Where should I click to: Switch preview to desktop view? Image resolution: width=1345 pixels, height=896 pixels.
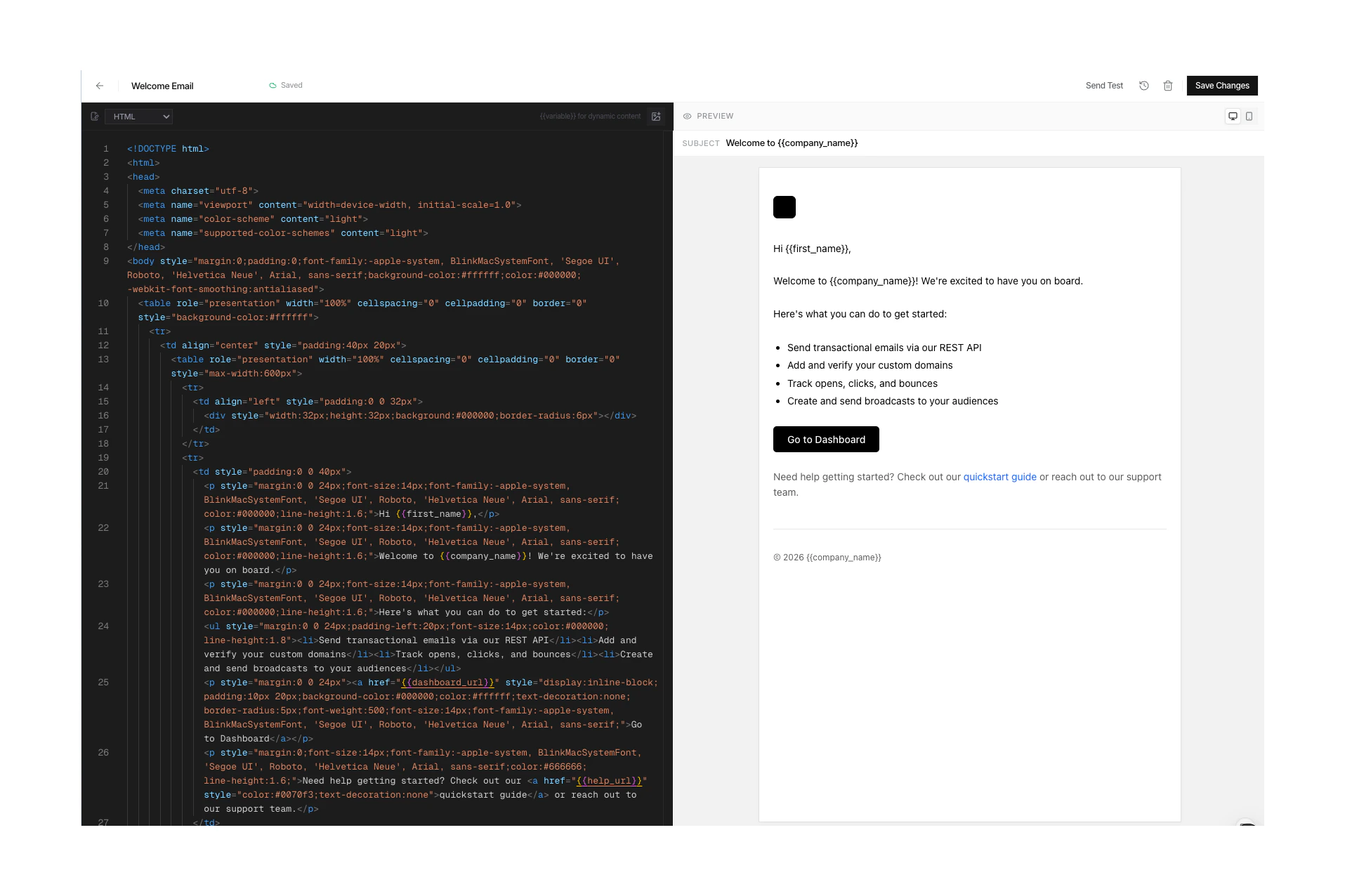tap(1233, 117)
